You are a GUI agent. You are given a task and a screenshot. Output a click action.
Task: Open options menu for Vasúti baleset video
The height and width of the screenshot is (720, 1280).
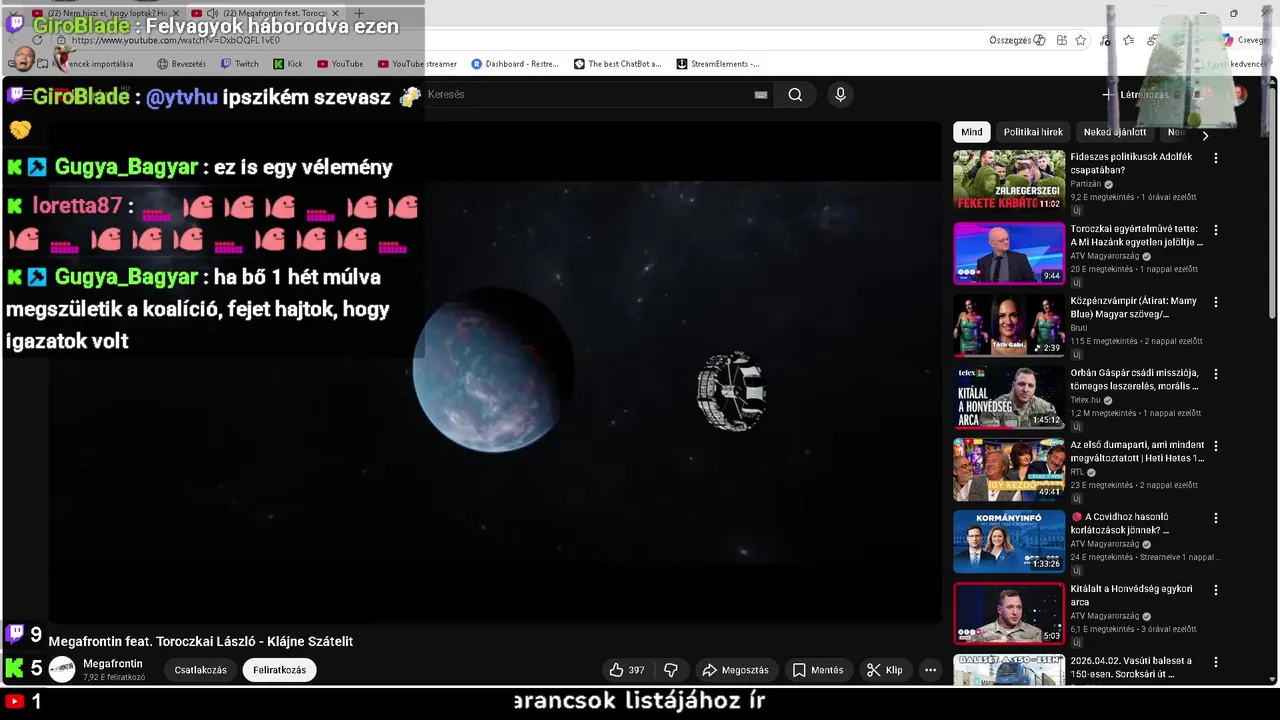1216,662
